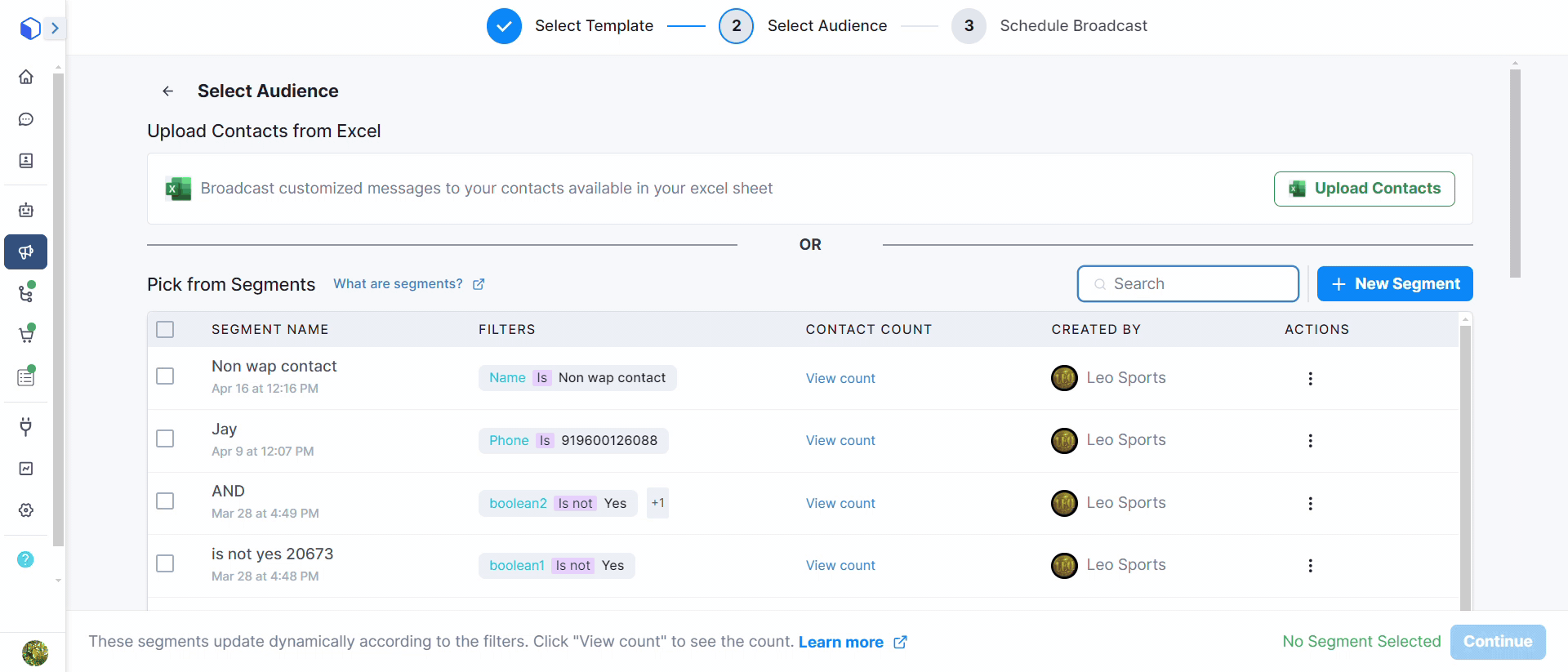Open the integrations plug sidebar icon

point(26,426)
